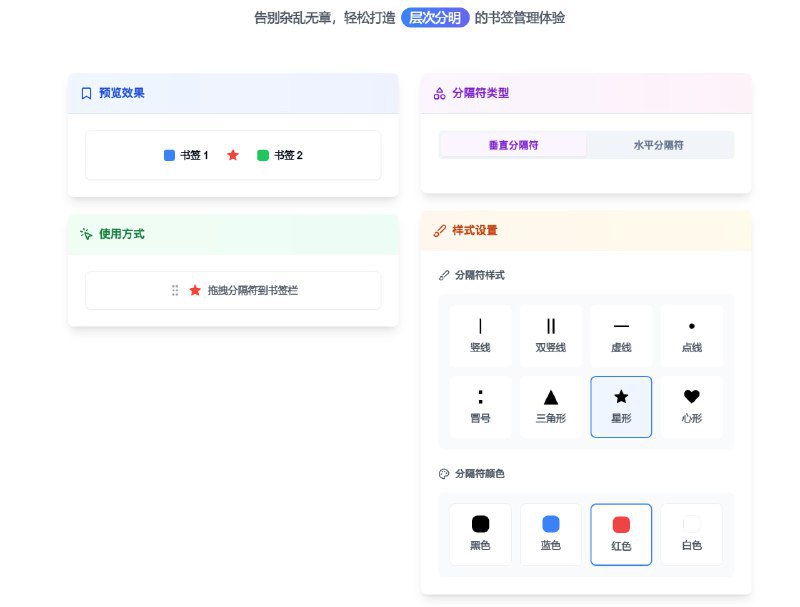The image size is (800, 607).
Task: Choose the 点线 dotted separator style
Action: pyautogui.click(x=692, y=335)
